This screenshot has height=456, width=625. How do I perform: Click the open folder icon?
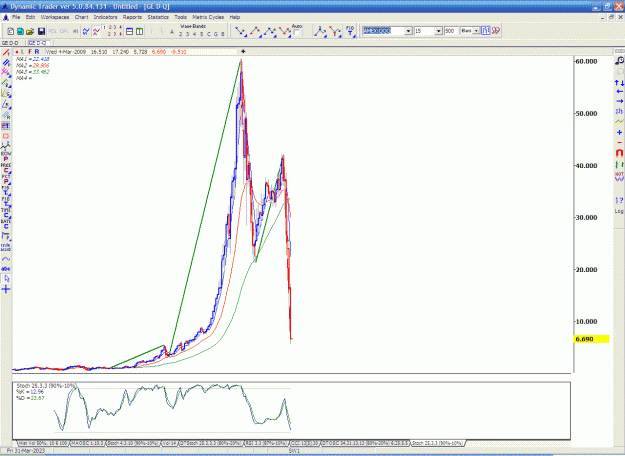[x=30, y=31]
